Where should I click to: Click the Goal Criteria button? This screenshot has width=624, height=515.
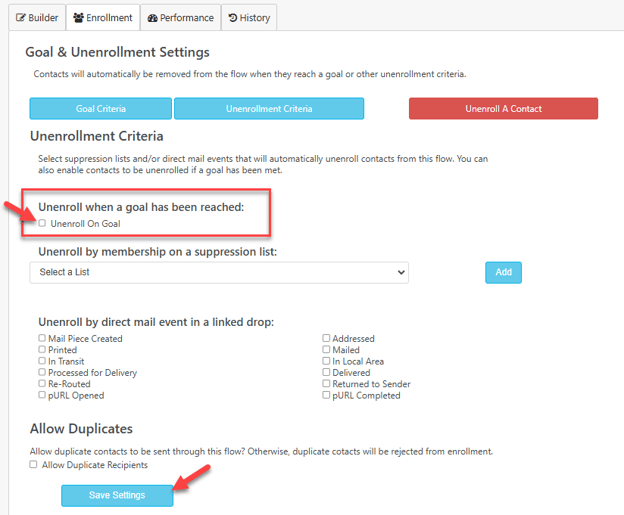tap(101, 109)
